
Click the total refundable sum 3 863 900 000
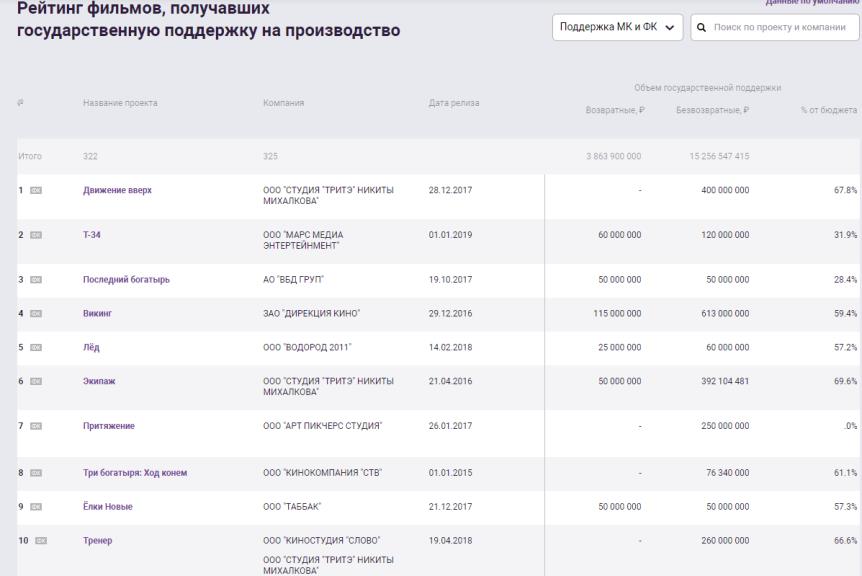614,156
